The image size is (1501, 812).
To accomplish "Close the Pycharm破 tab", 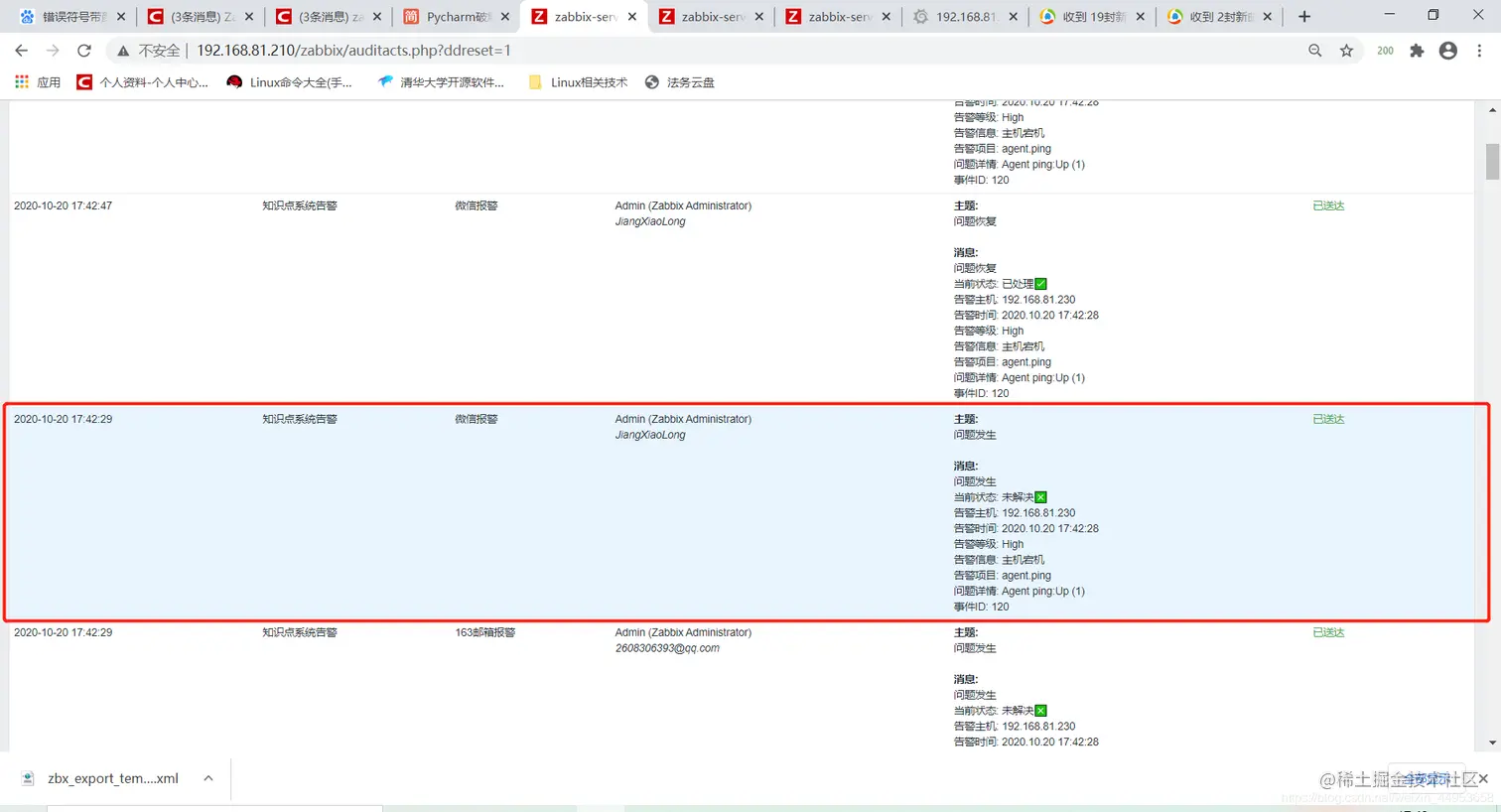I will [x=505, y=17].
